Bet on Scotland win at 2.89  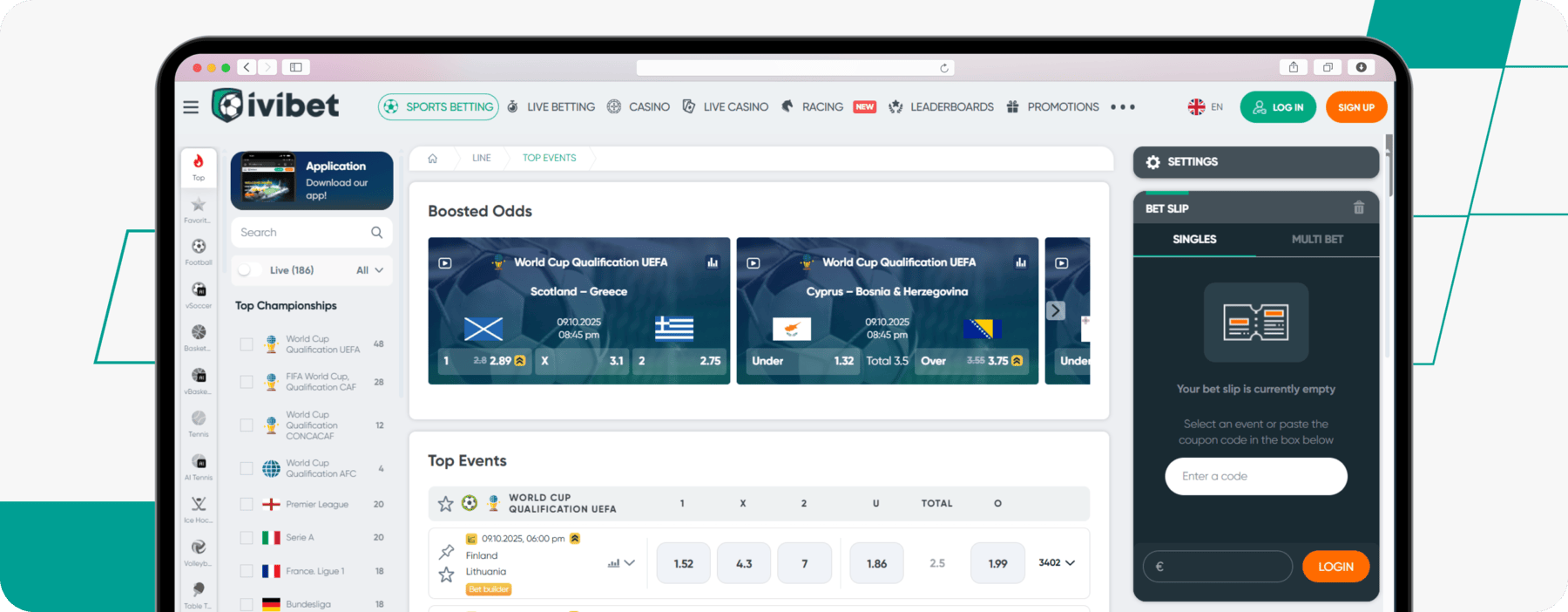(485, 361)
